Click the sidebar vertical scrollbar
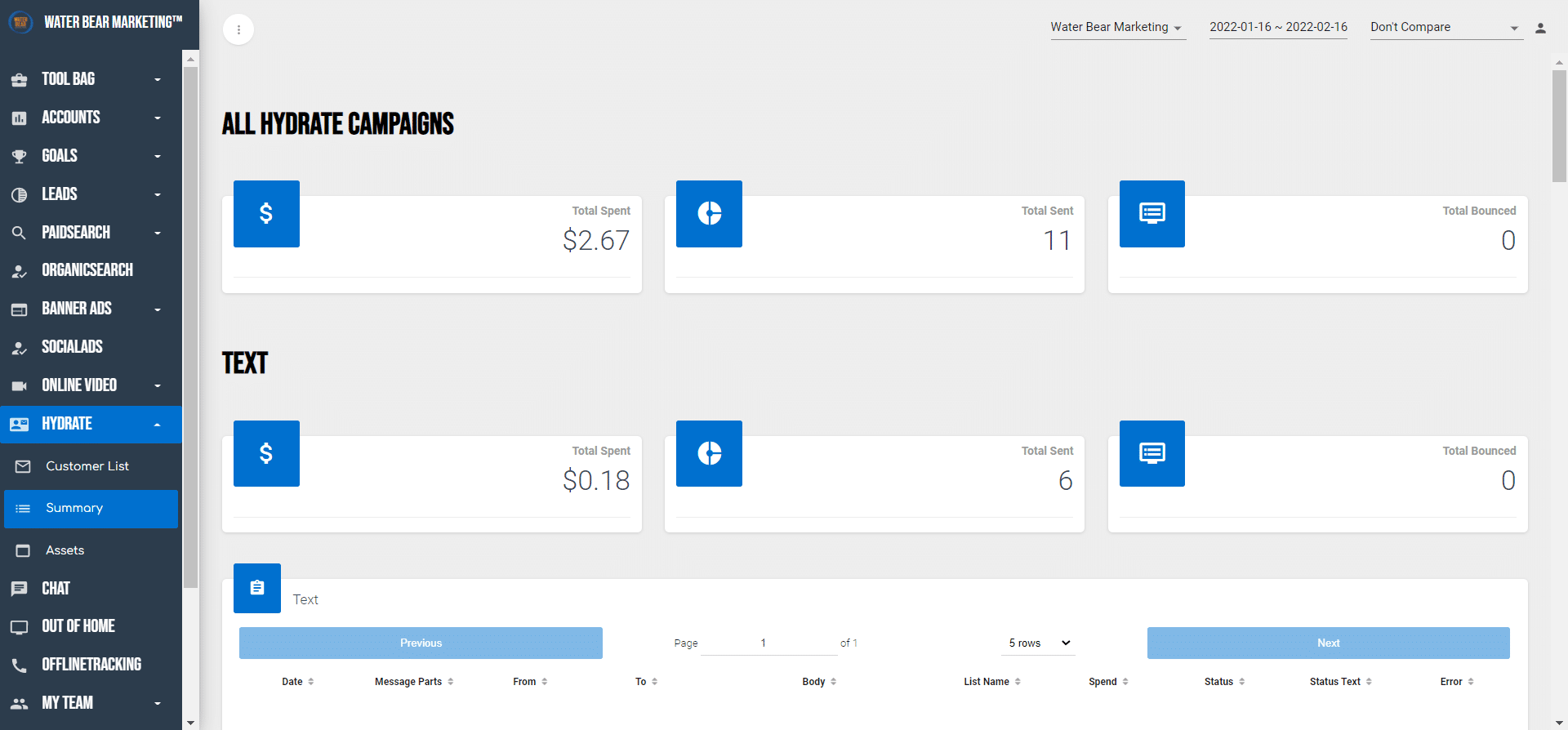 [x=190, y=327]
